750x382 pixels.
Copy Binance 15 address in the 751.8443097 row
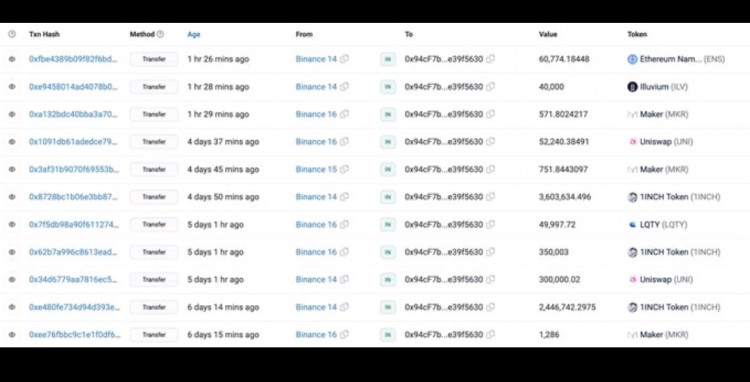(344, 169)
